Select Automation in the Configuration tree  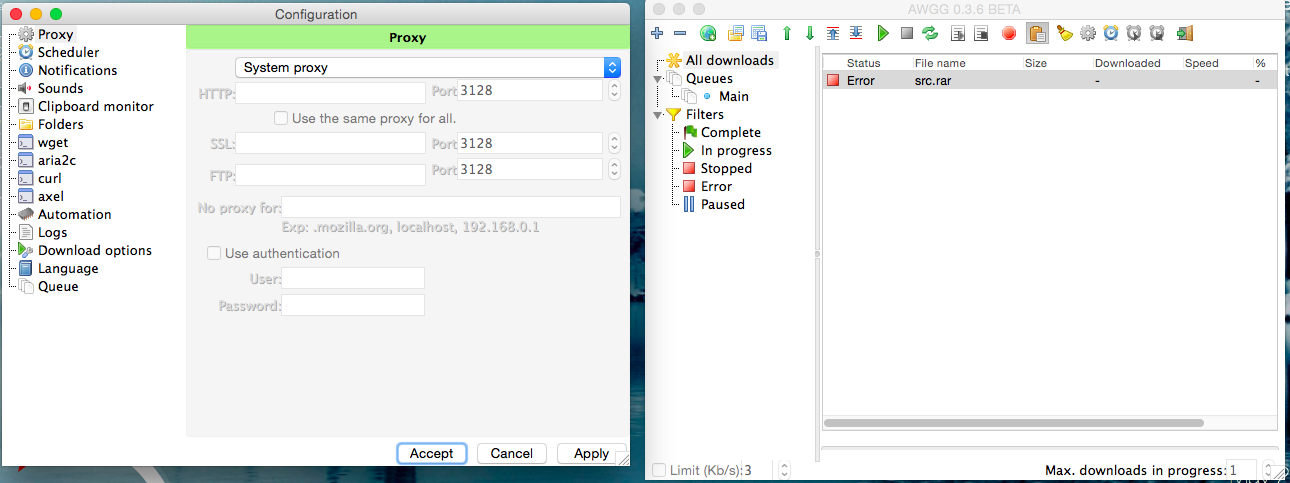74,214
